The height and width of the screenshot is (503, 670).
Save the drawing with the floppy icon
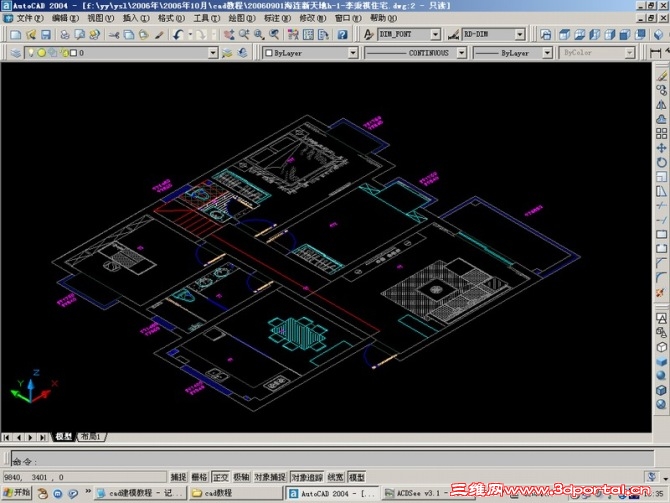pyautogui.click(x=46, y=35)
